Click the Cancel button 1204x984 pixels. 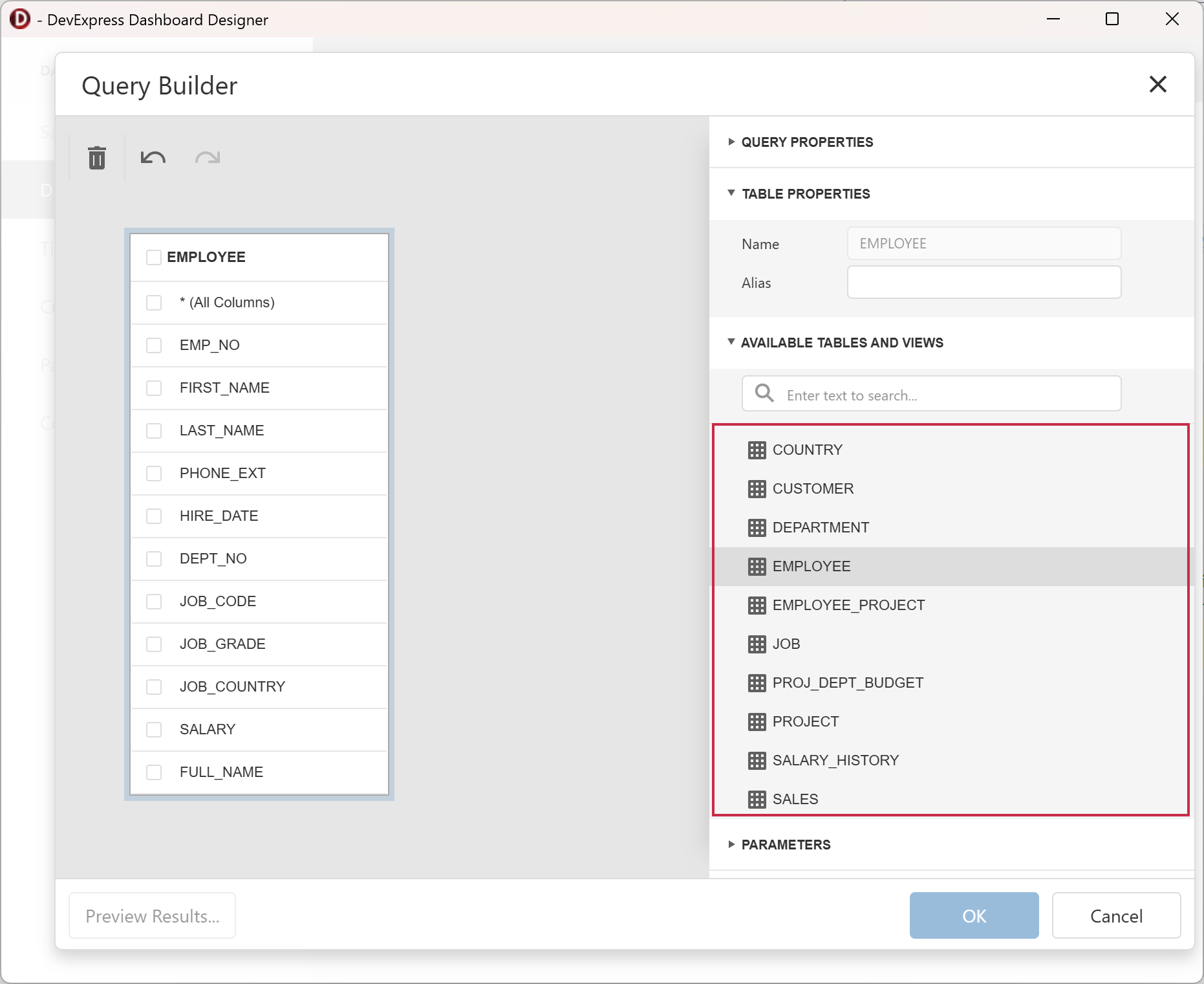click(x=1116, y=916)
